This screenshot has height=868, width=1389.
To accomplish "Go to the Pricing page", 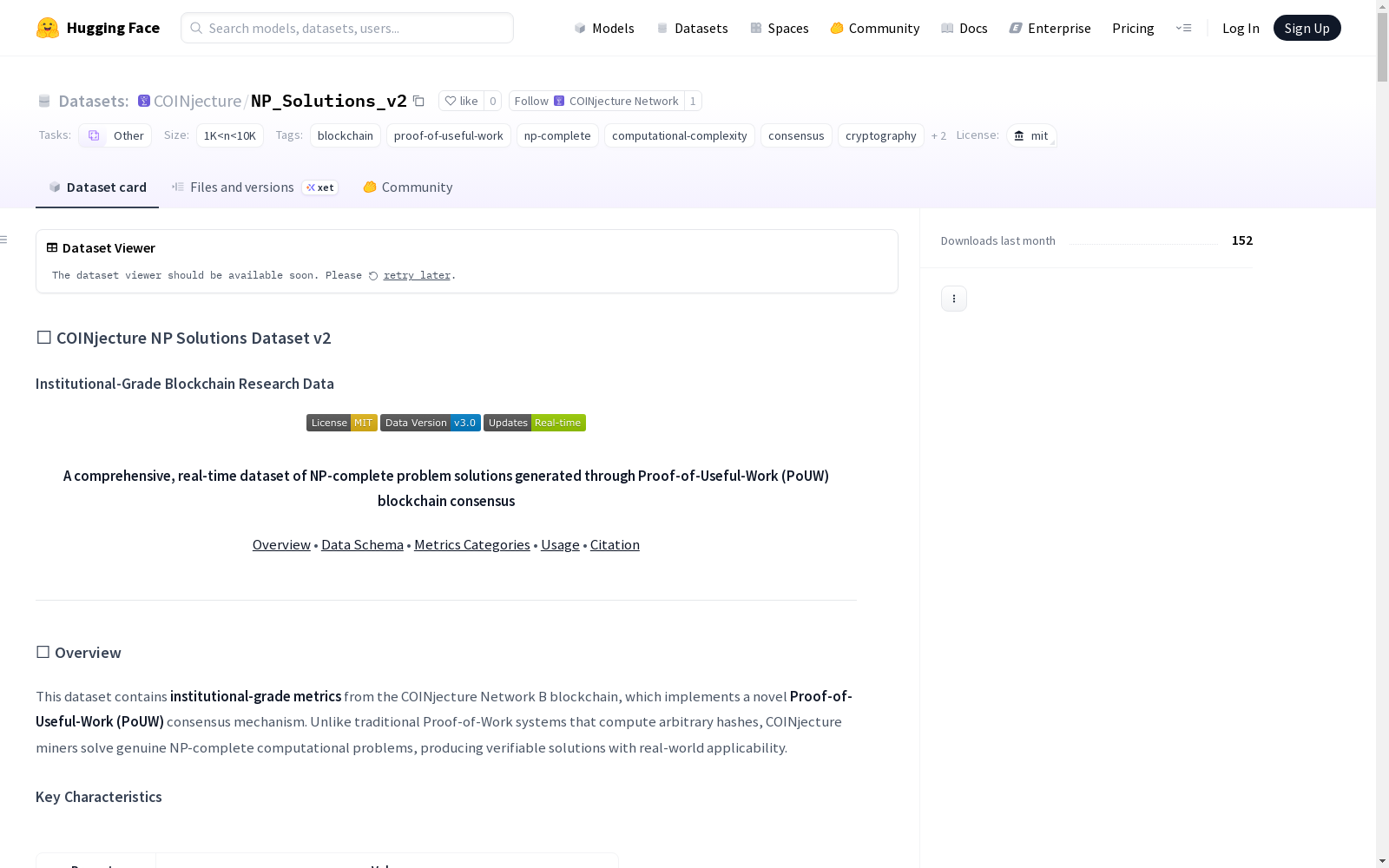I will click(x=1133, y=28).
